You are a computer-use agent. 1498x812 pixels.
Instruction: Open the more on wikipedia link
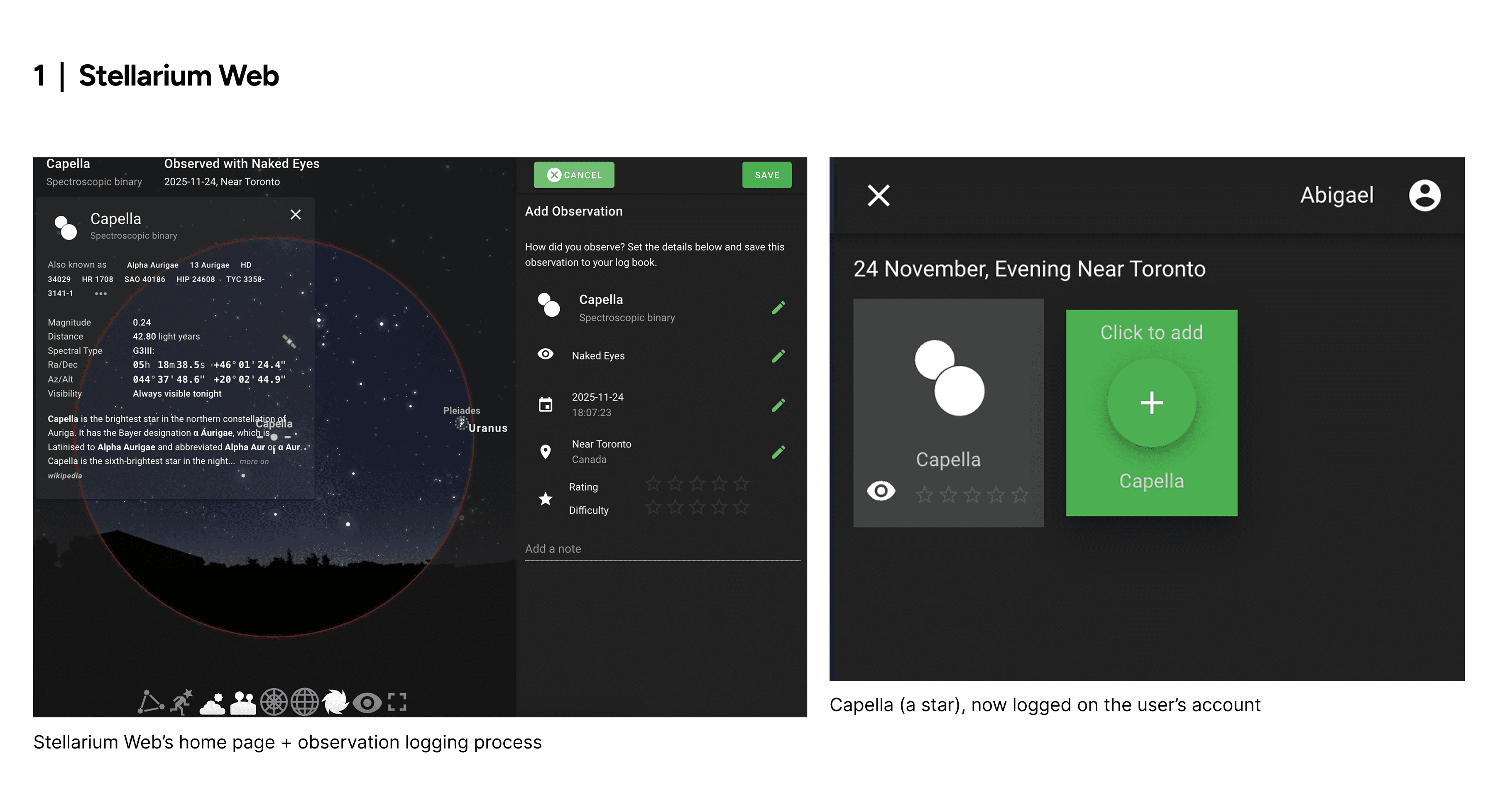click(158, 468)
